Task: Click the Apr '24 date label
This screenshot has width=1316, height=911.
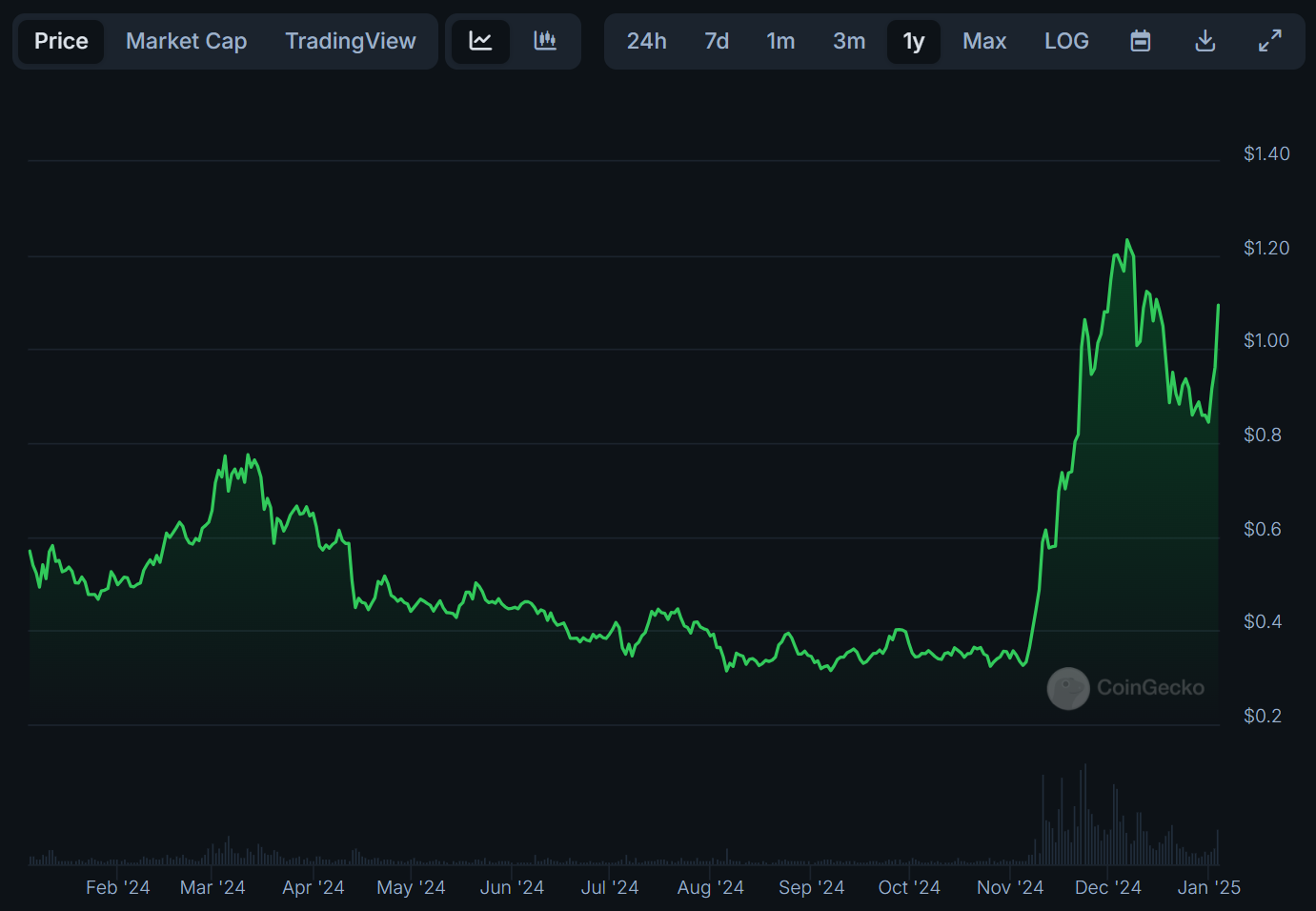Action: coord(314,887)
